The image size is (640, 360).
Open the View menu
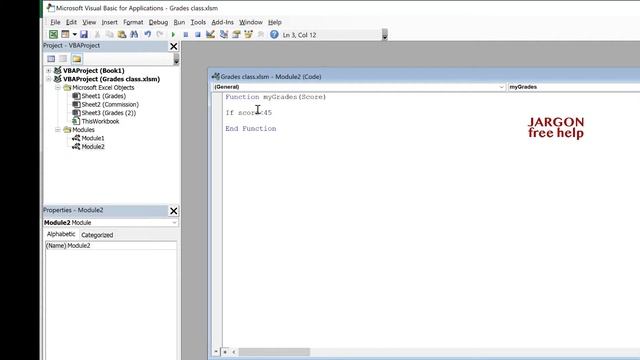(x=89, y=22)
